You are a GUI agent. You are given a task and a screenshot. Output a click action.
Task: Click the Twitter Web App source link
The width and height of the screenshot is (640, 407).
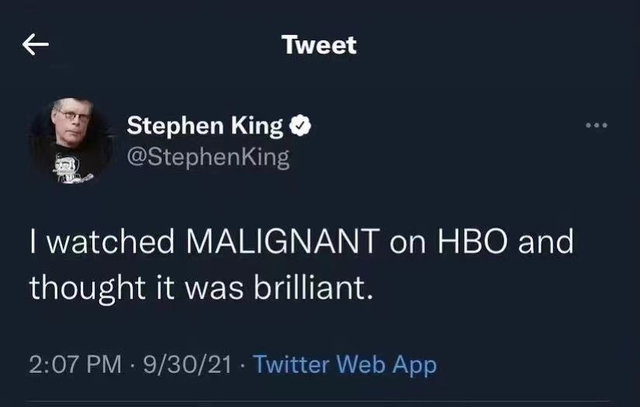[x=345, y=365]
